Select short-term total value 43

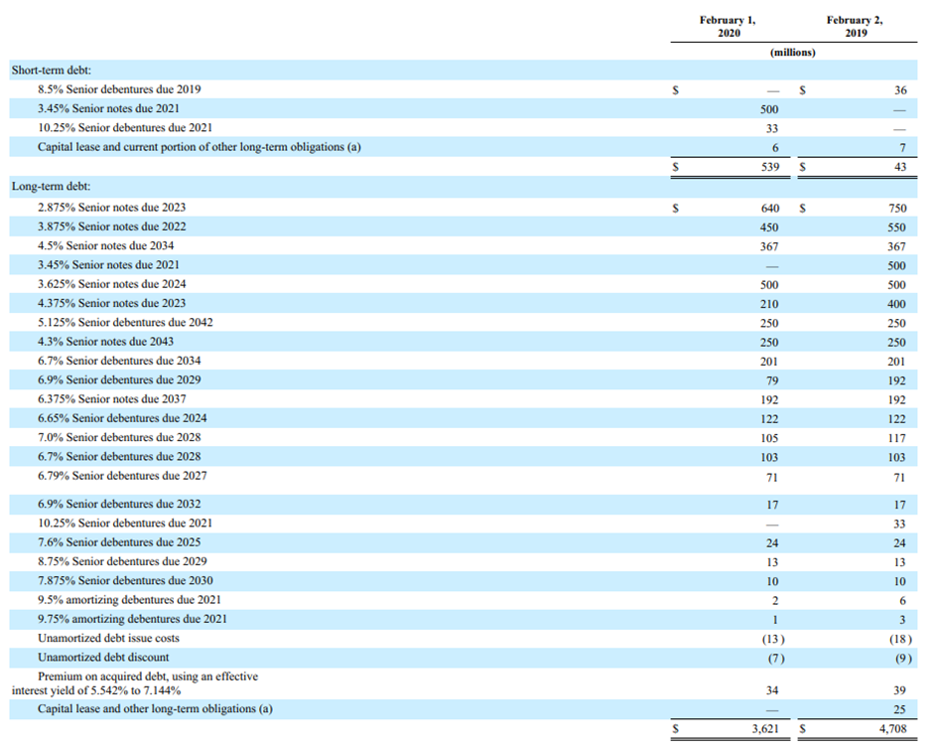coord(900,167)
